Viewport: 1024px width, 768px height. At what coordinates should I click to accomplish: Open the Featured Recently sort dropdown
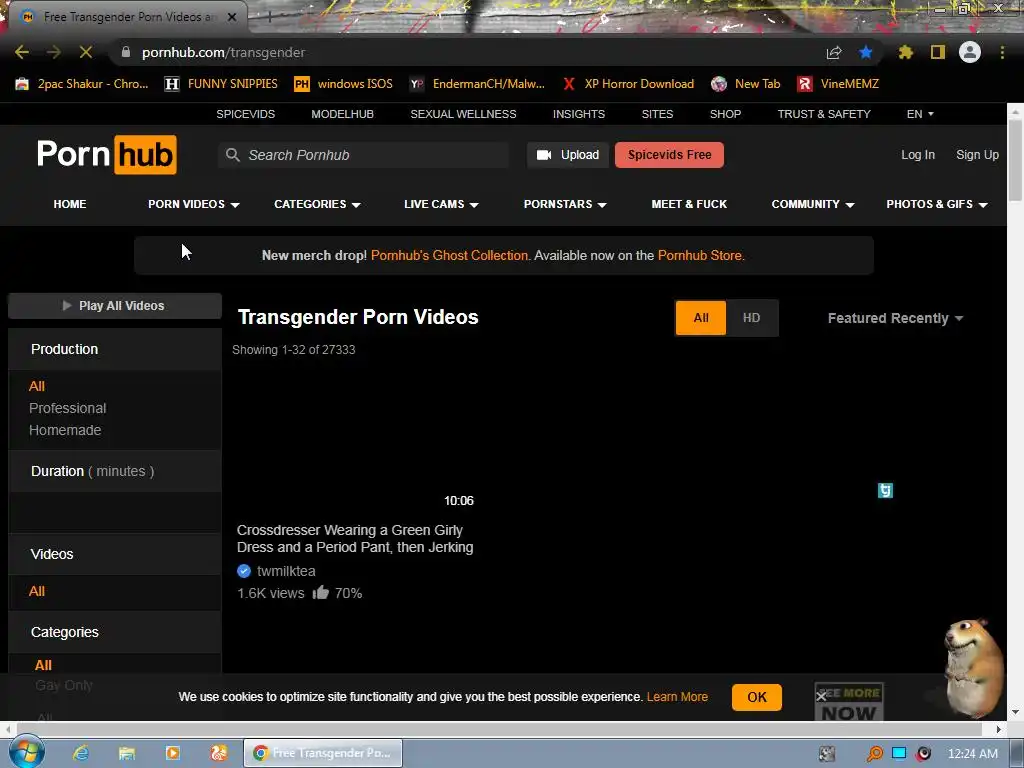895,318
